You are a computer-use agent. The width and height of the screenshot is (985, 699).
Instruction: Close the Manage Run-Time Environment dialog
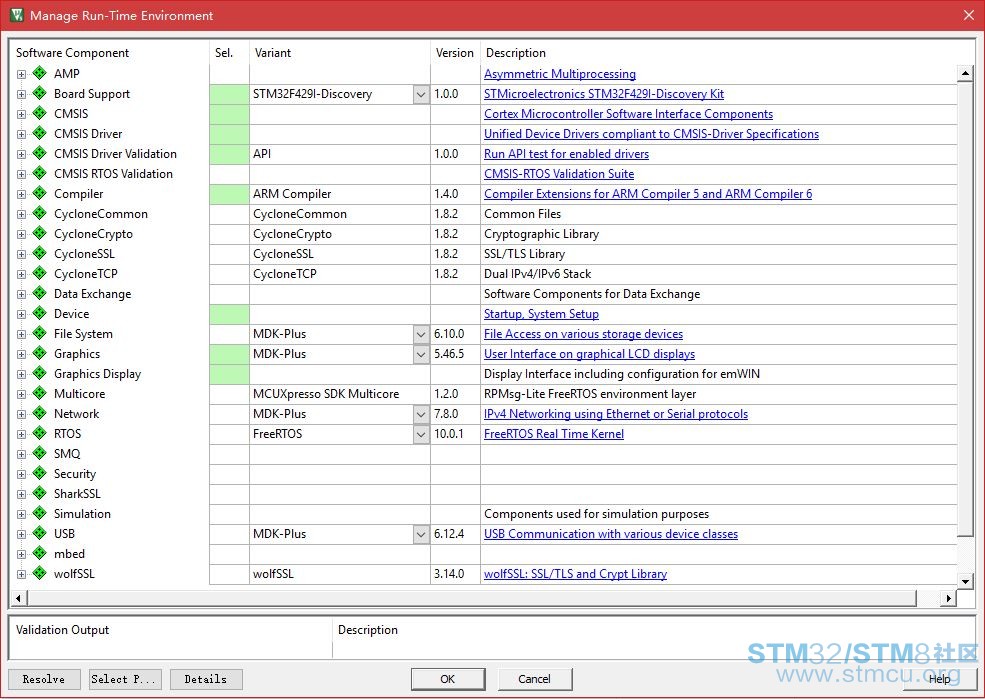(x=969, y=15)
